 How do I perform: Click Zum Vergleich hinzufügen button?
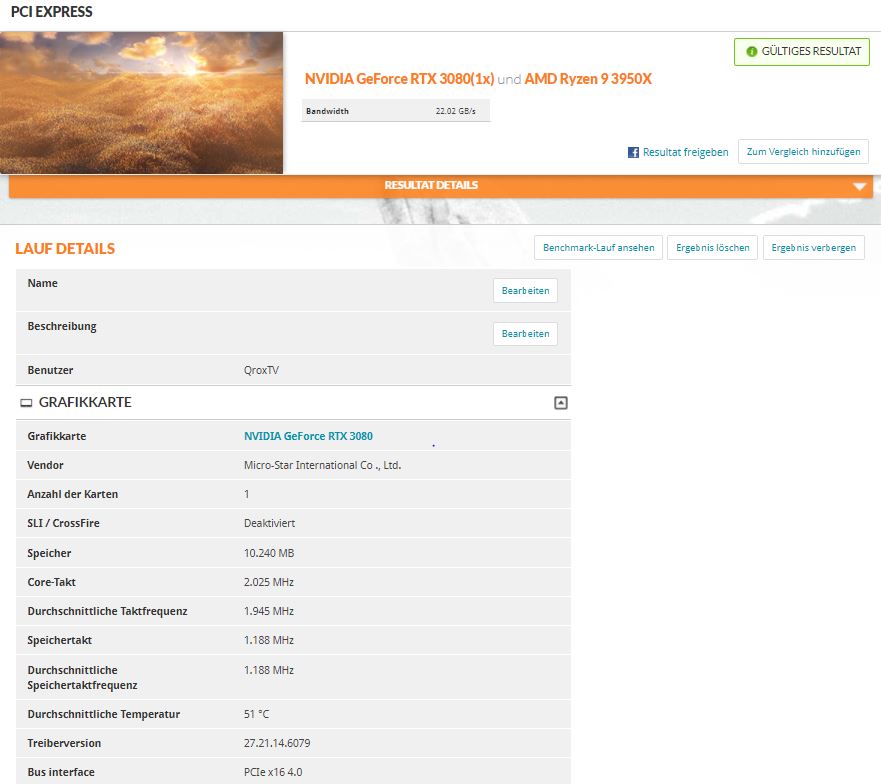pyautogui.click(x=803, y=152)
